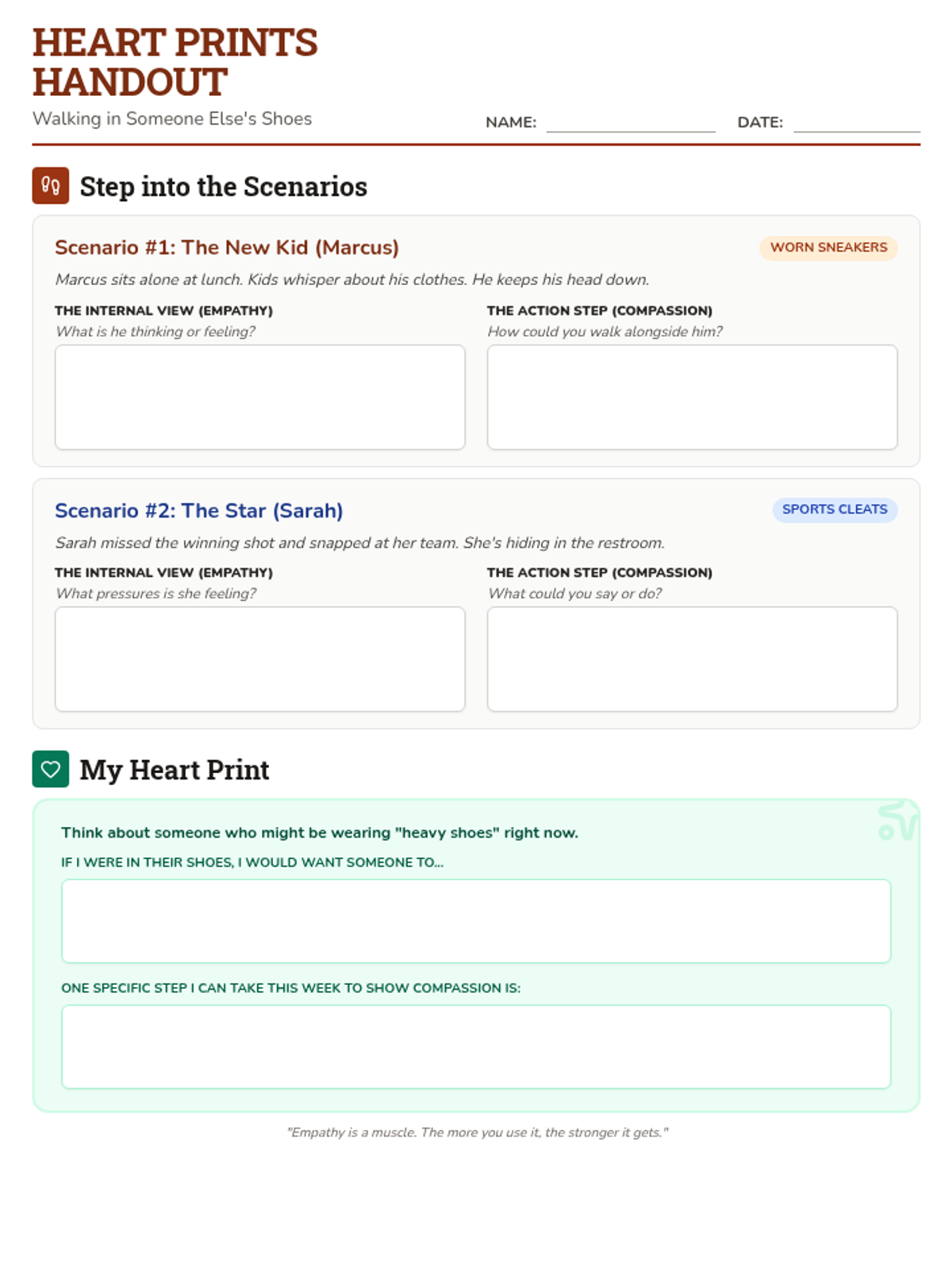Click the SPORTS CLEATS badge
Image resolution: width=952 pixels, height=1270 pixels.
[x=835, y=510]
